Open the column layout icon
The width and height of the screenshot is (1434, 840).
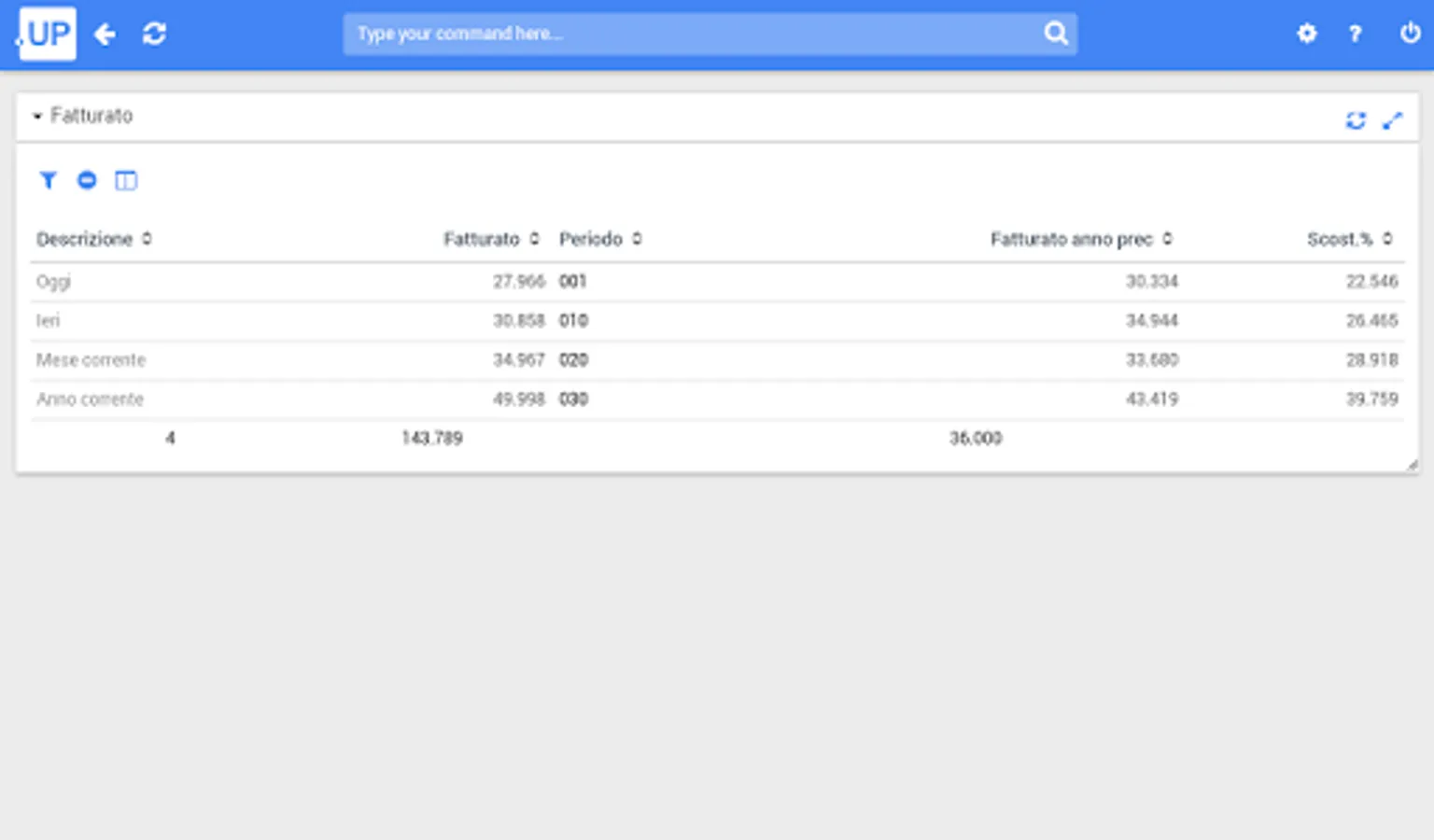point(126,180)
